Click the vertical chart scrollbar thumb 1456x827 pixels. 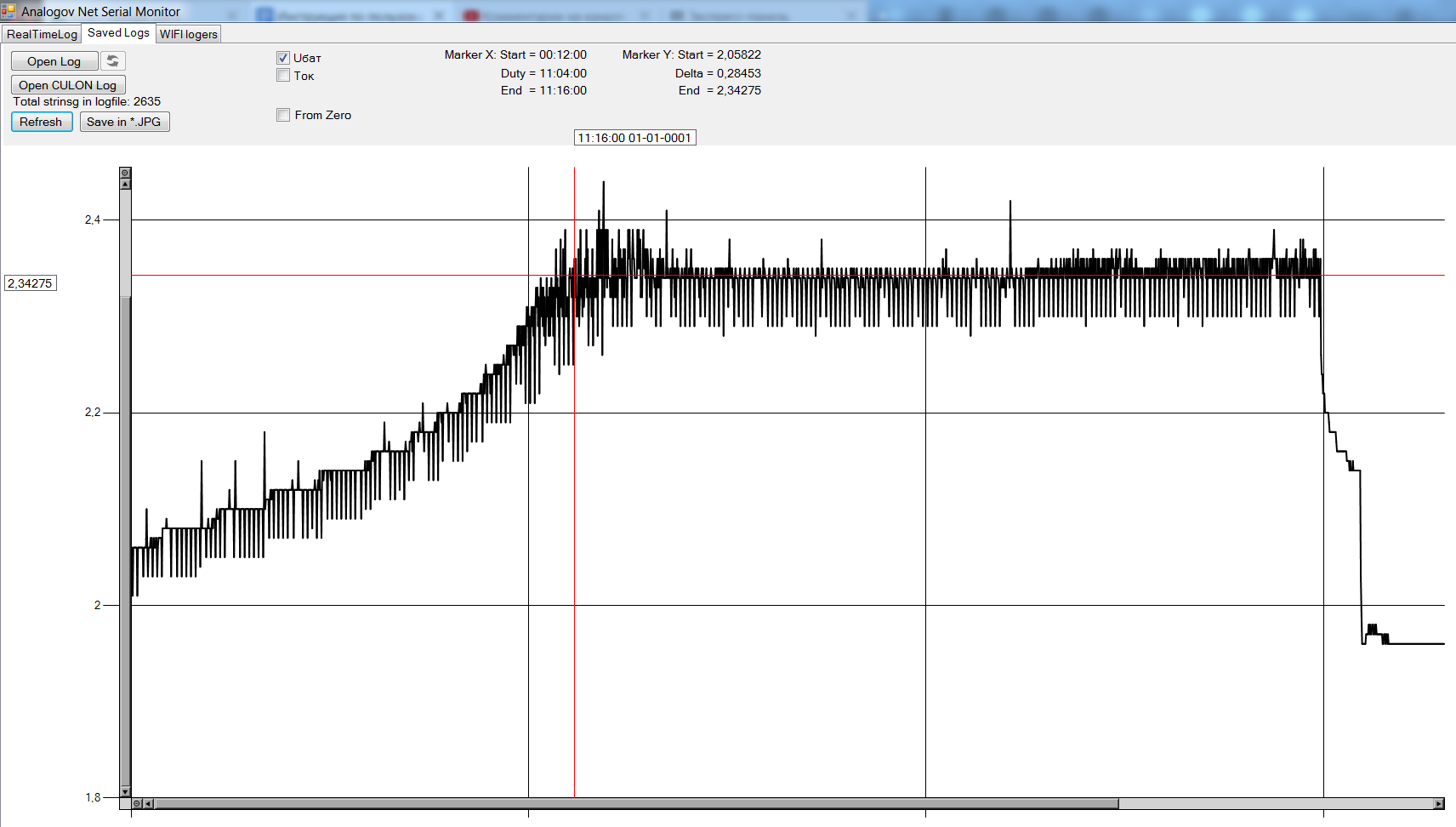click(x=125, y=539)
